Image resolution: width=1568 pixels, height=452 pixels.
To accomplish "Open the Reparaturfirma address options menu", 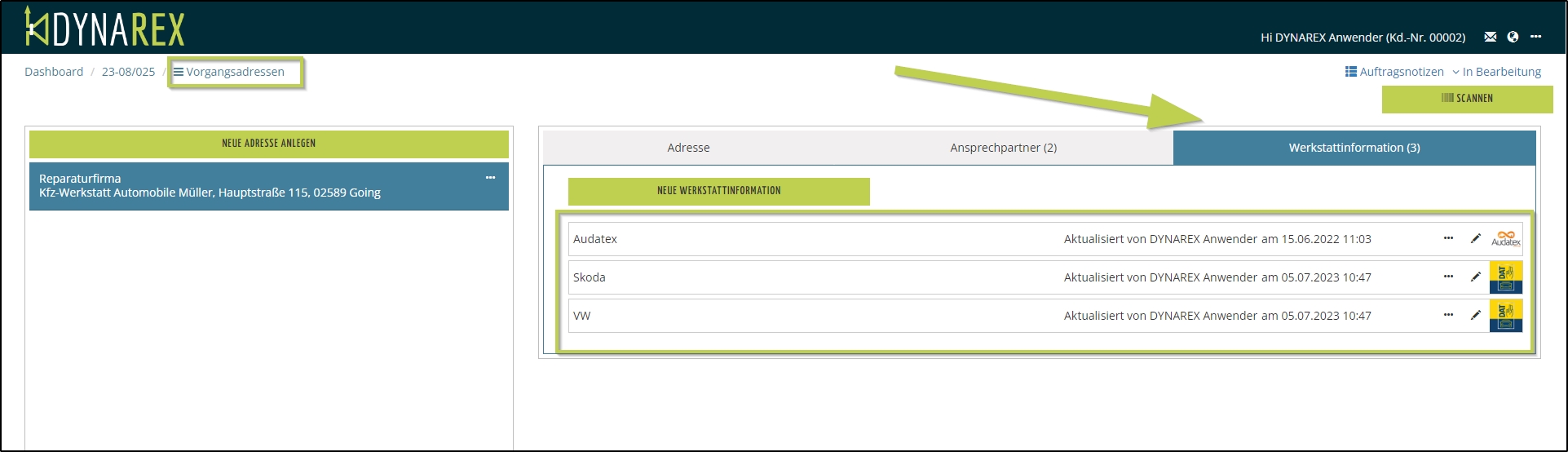I will click(490, 178).
